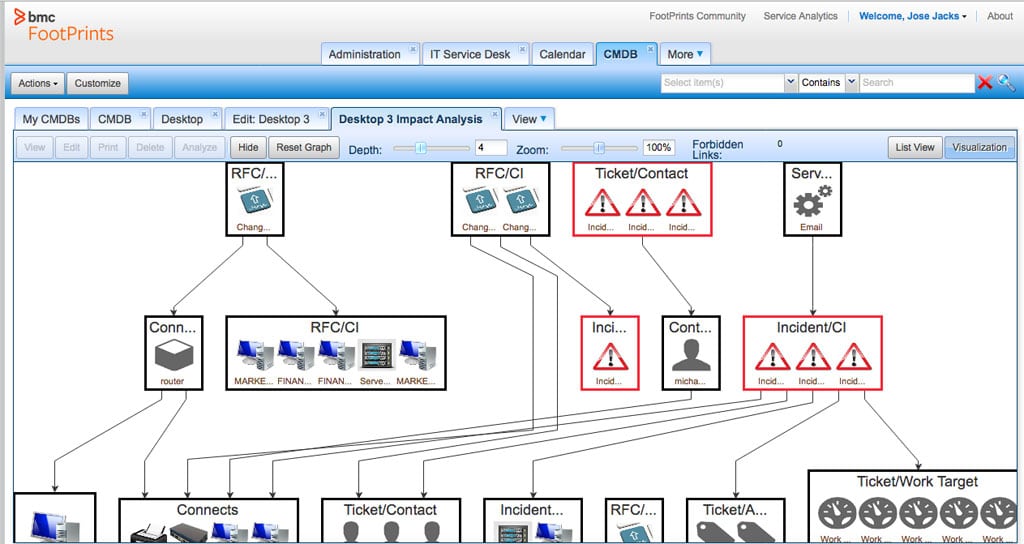
Task: Click the router icon in Conn... node
Action: [174, 357]
